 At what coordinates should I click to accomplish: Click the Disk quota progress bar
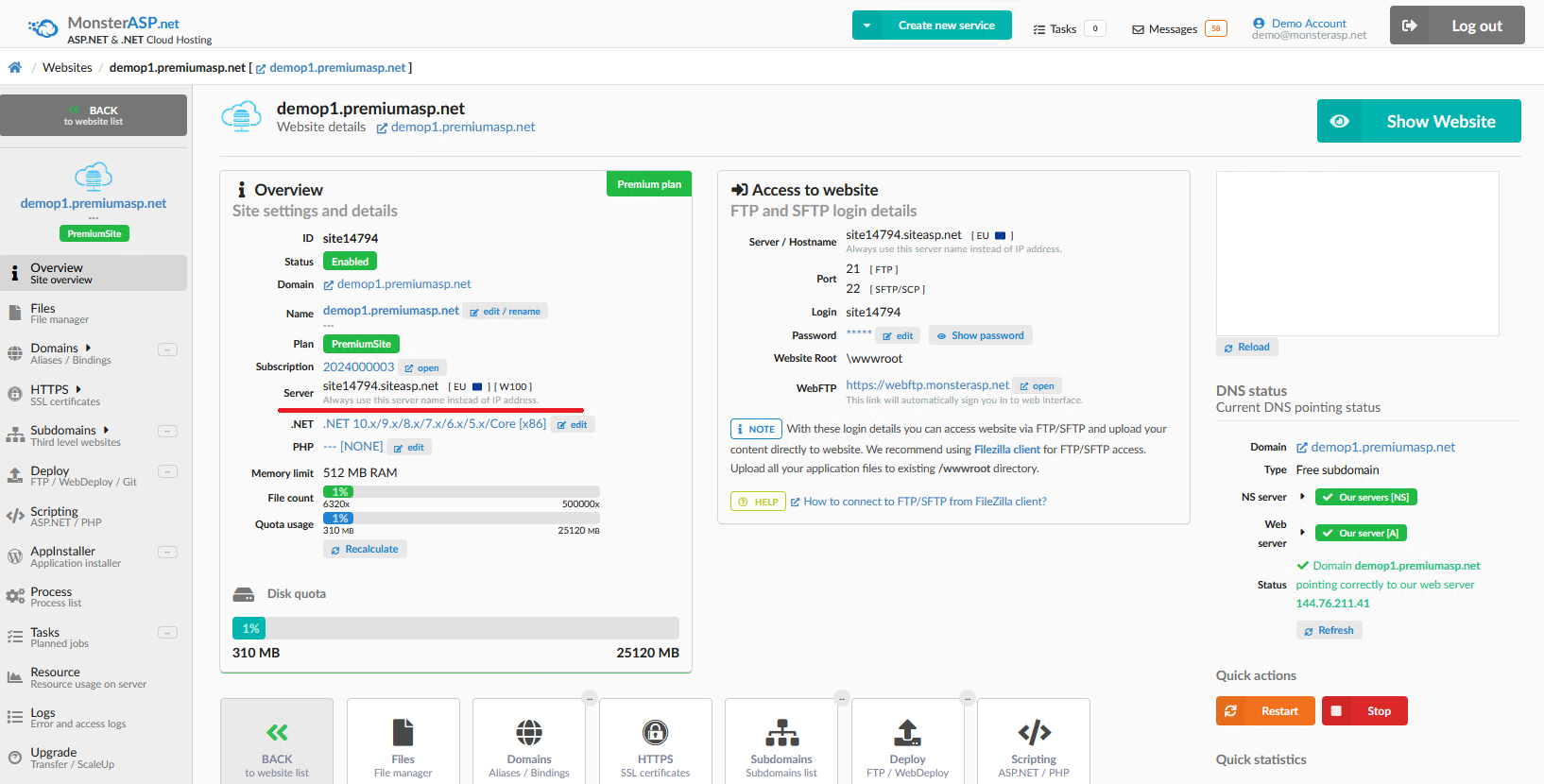(x=455, y=628)
